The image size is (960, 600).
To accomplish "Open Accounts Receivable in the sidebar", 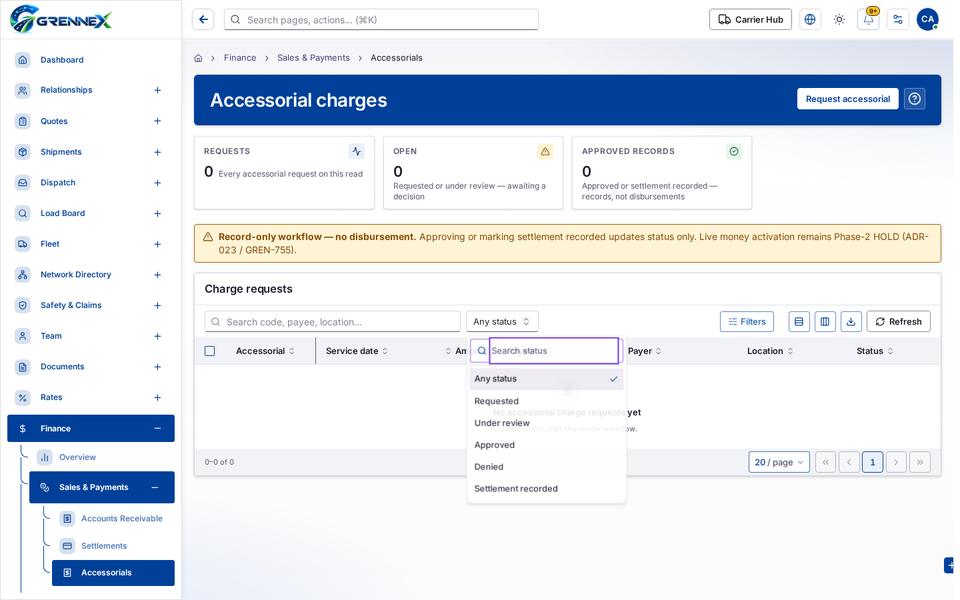I will (x=113, y=519).
